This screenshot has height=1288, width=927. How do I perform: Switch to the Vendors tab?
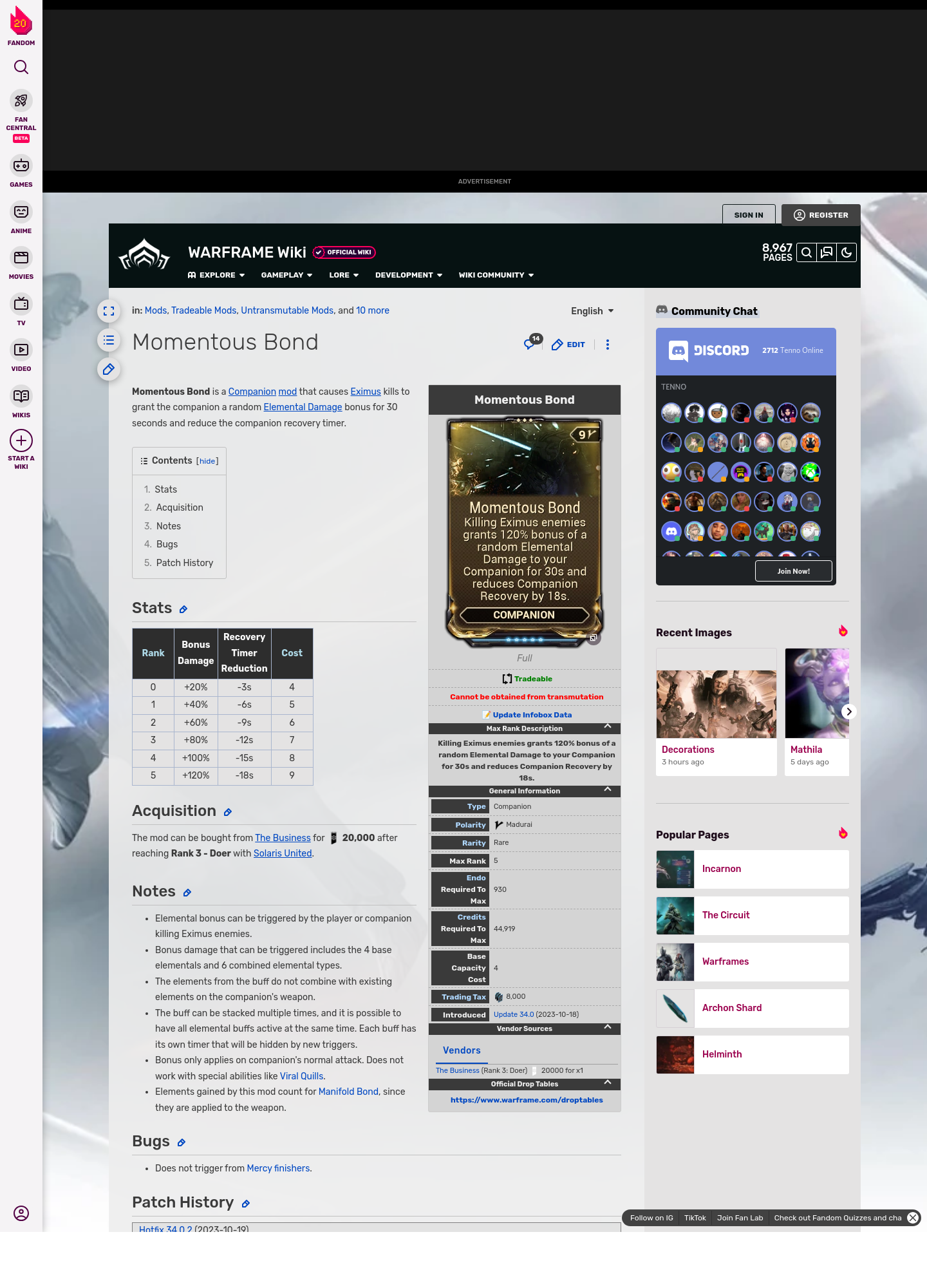click(x=462, y=1050)
